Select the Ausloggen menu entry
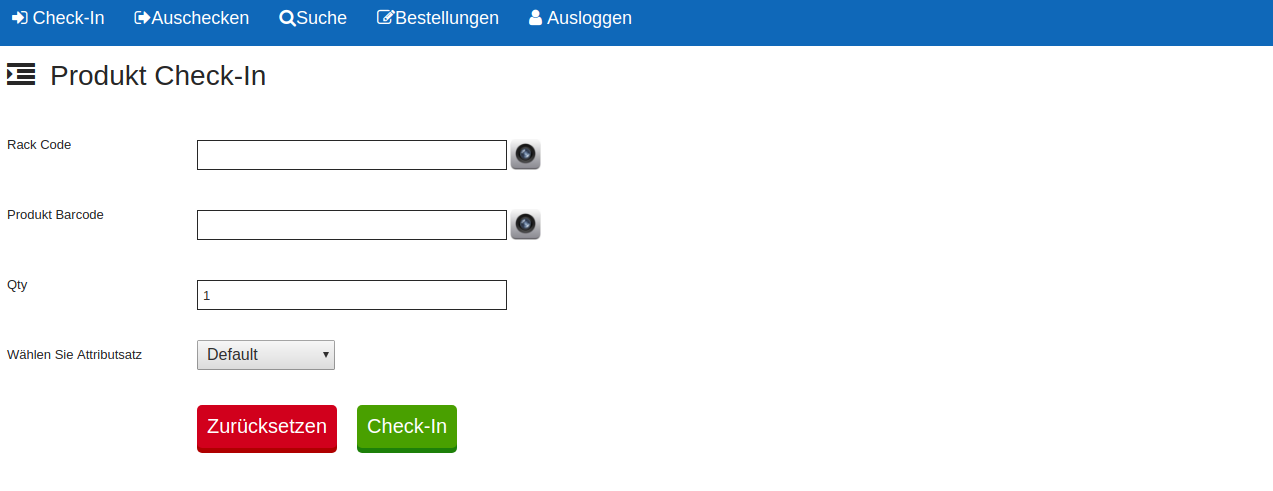 point(589,18)
